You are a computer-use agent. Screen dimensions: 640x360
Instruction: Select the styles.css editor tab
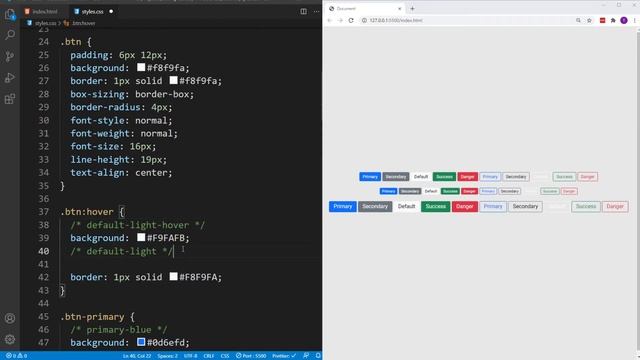pyautogui.click(x=92, y=11)
